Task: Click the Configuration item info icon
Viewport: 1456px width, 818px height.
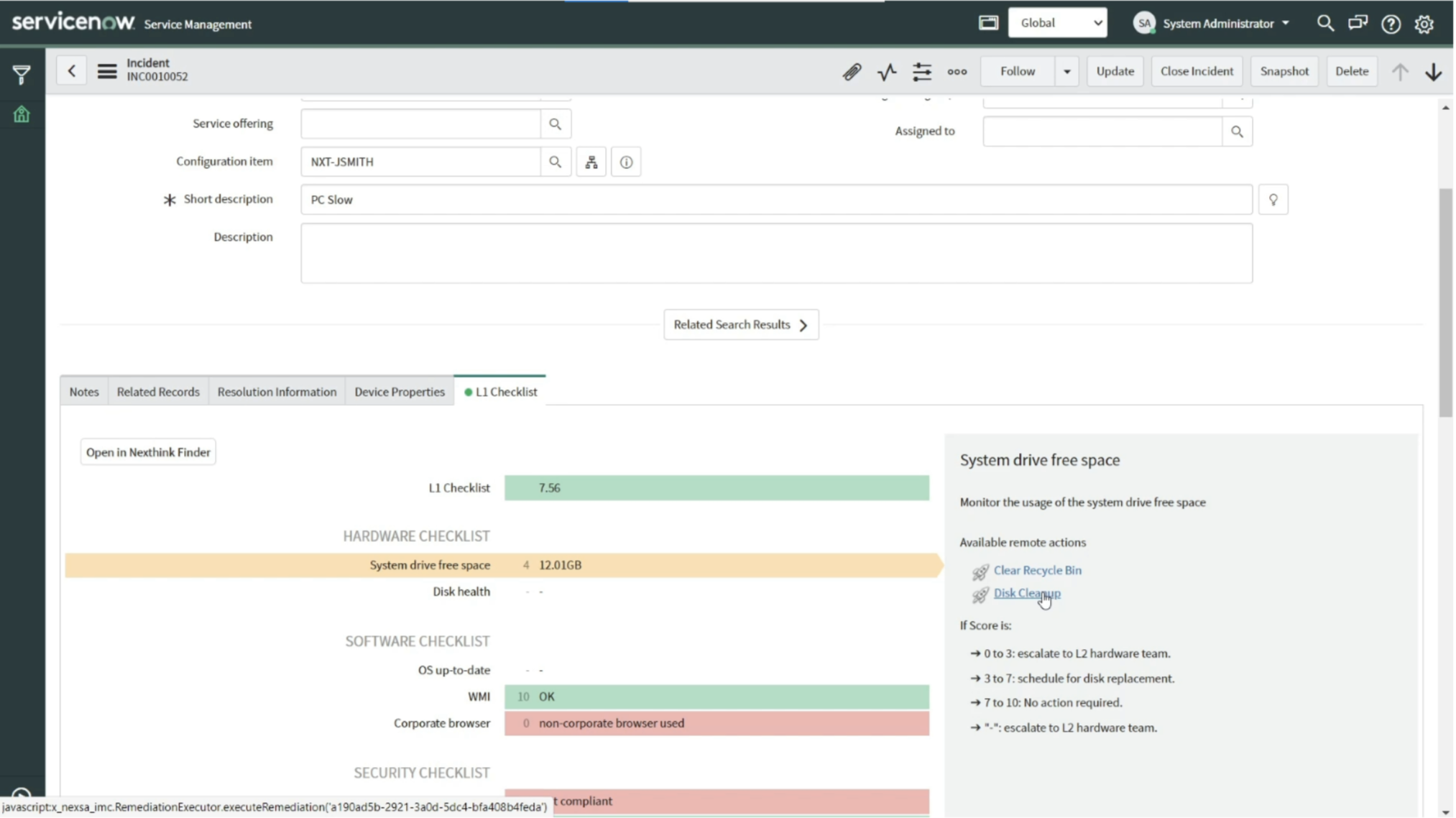Action: pyautogui.click(x=627, y=162)
